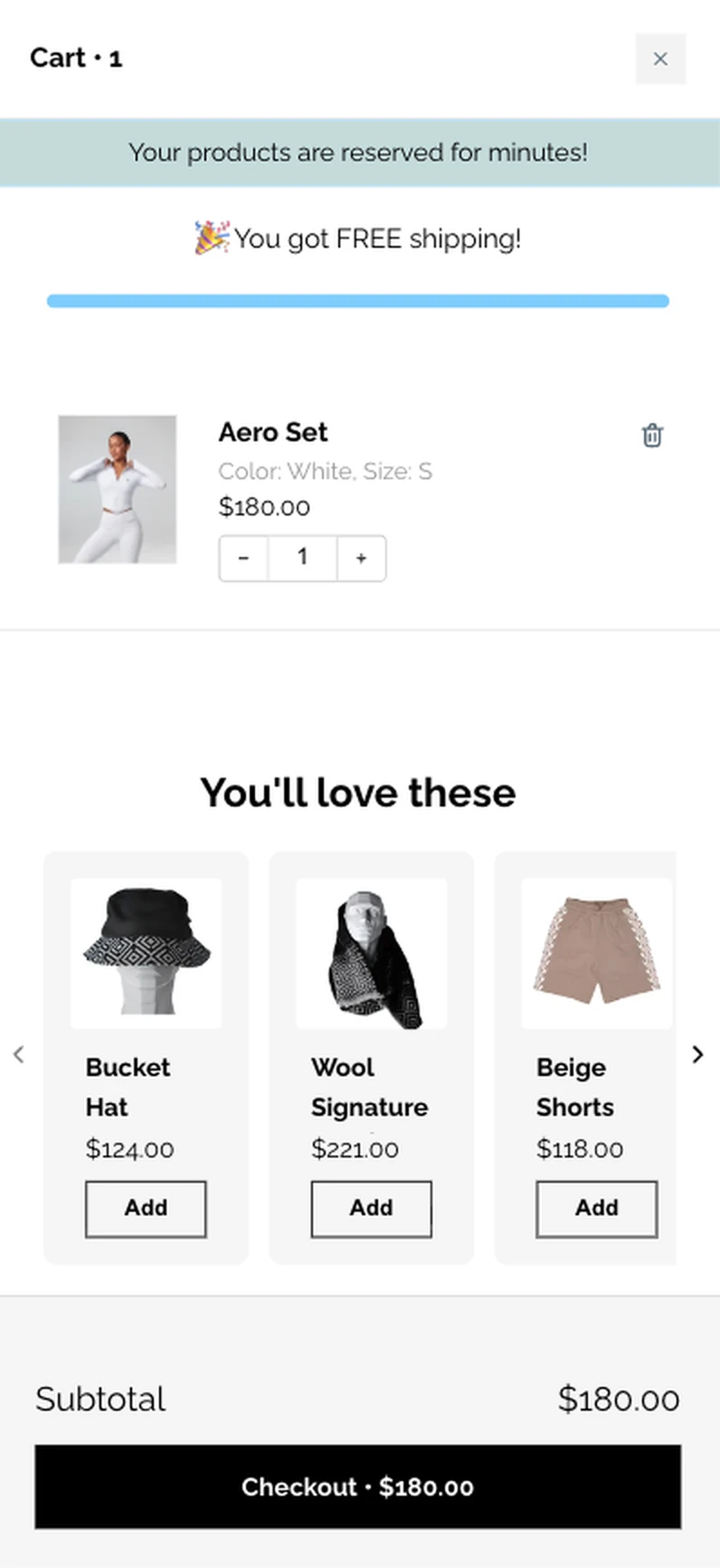This screenshot has height=1568, width=720.
Task: Open the Wool Signature scarf image
Action: (x=371, y=953)
